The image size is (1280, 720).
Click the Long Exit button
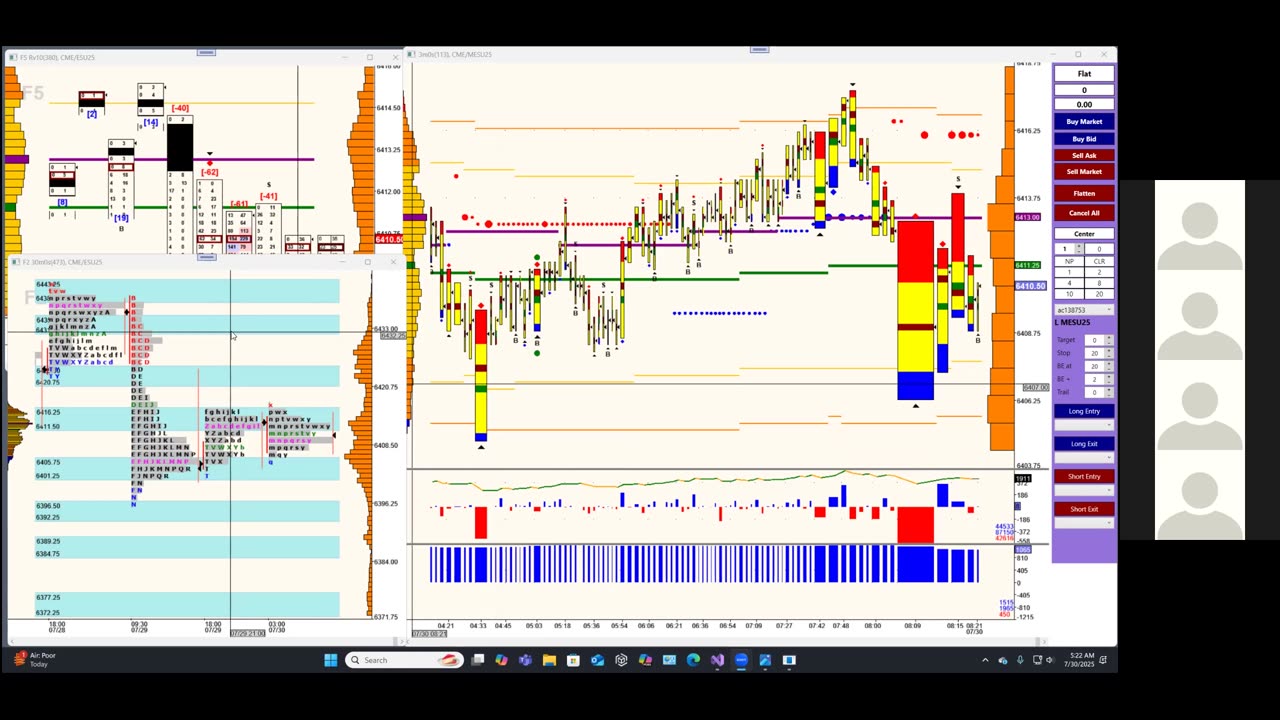(1084, 444)
